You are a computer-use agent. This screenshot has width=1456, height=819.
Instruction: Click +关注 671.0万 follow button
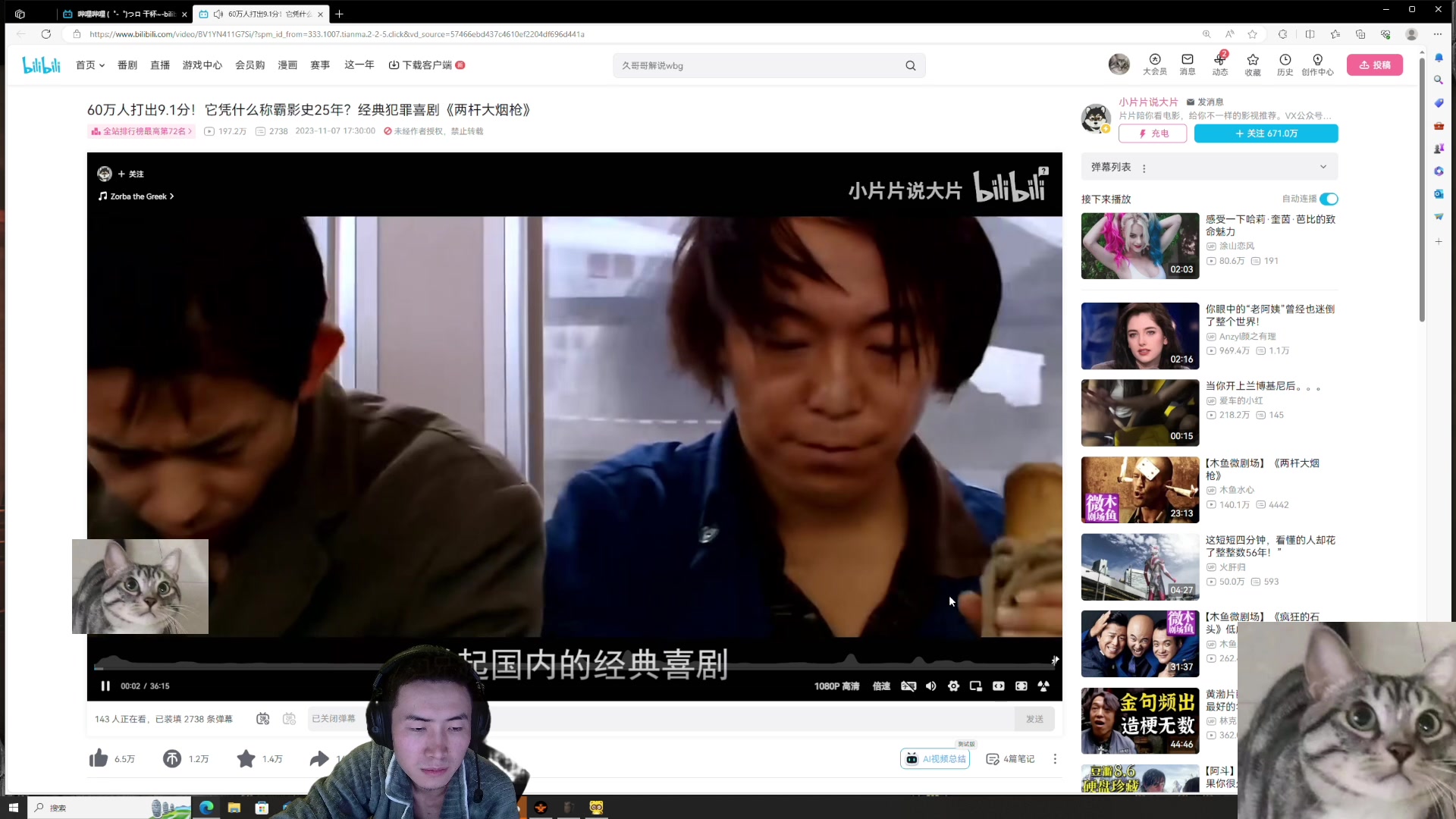[x=1266, y=133]
